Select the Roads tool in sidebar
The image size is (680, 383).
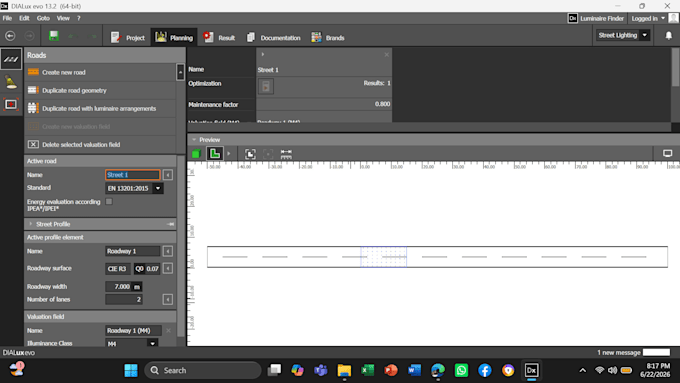click(x=11, y=59)
